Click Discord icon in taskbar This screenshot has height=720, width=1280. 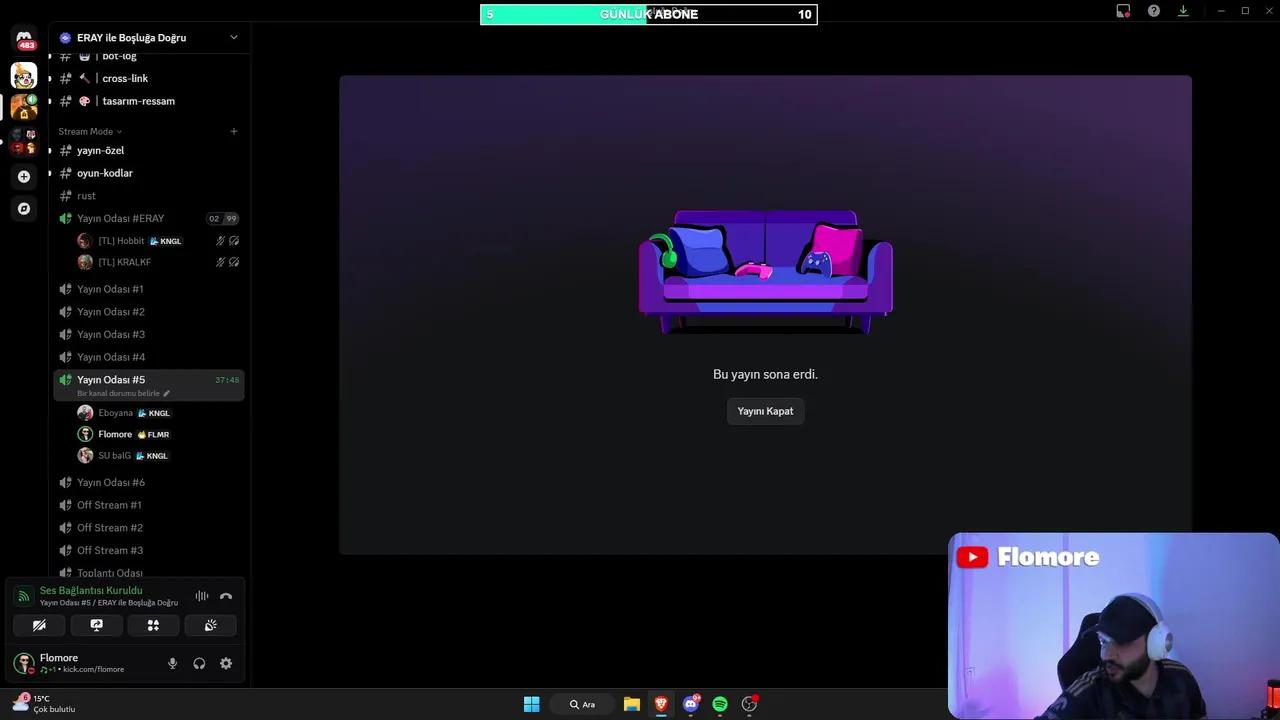(x=690, y=704)
